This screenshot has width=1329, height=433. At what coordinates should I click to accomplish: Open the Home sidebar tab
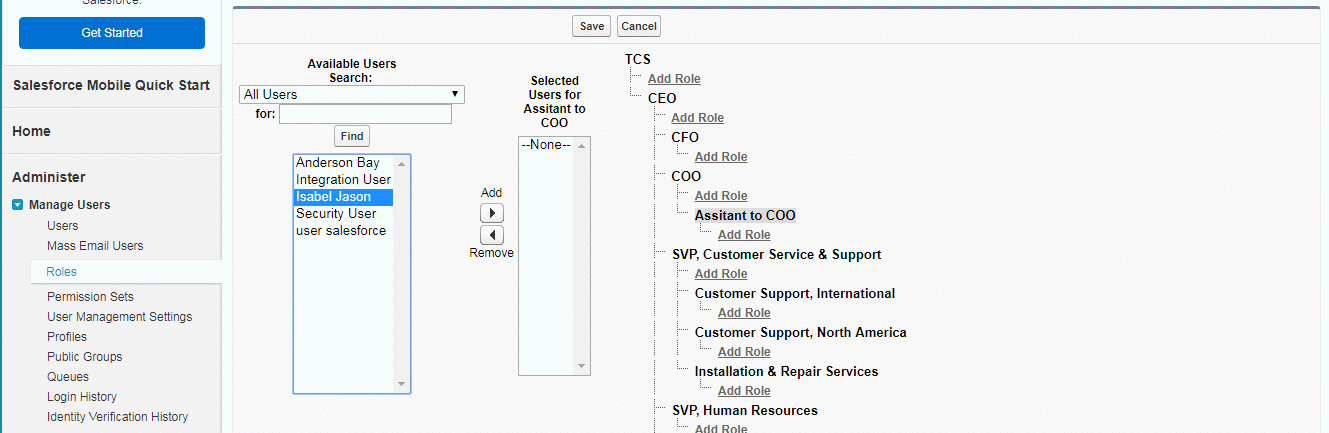tap(31, 131)
